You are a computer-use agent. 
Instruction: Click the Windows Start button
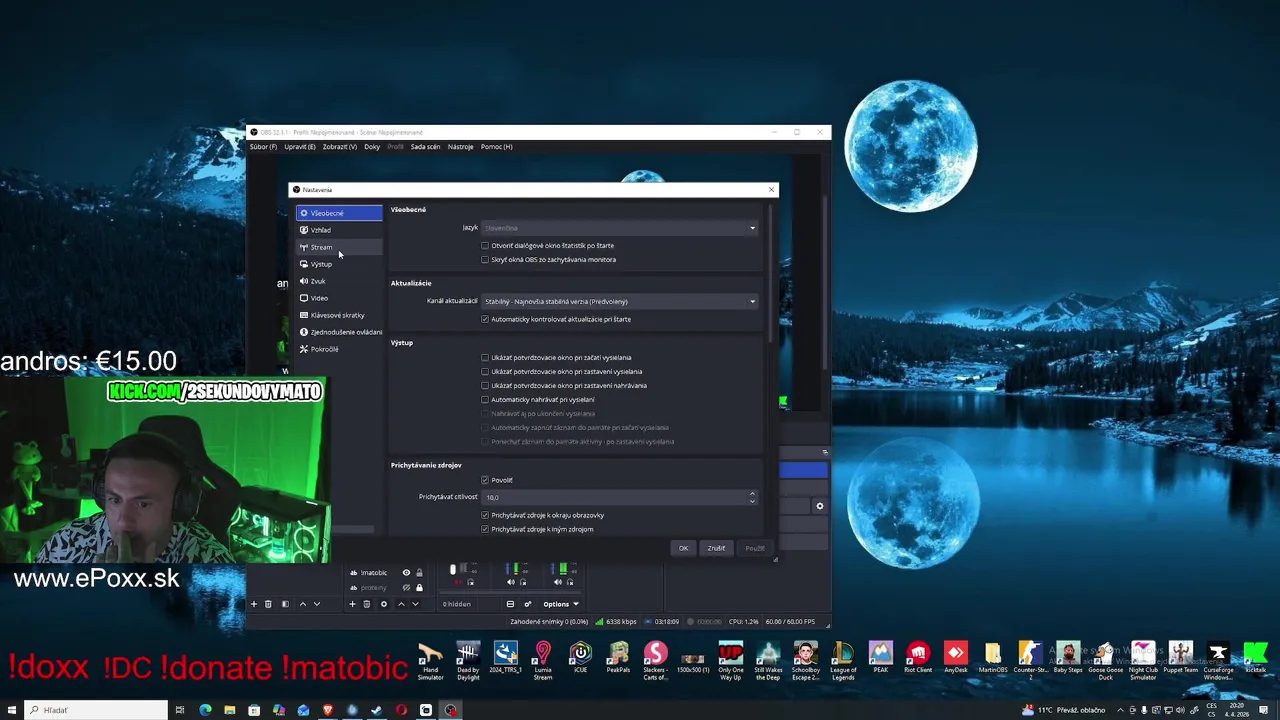[x=12, y=710]
